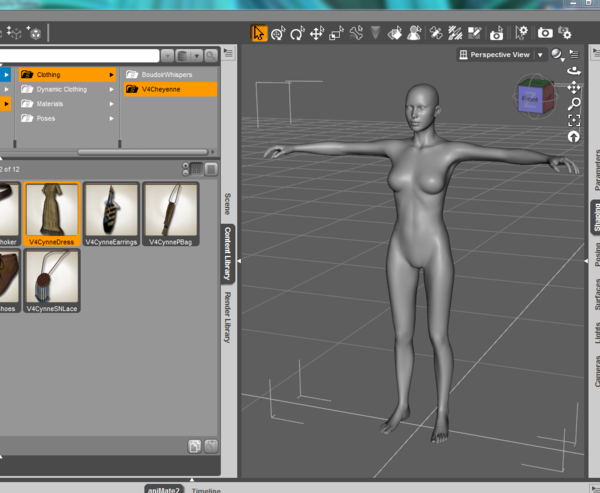The image size is (600, 493).
Task: Select the V4CynneEarrings thumbnail
Action: (111, 214)
